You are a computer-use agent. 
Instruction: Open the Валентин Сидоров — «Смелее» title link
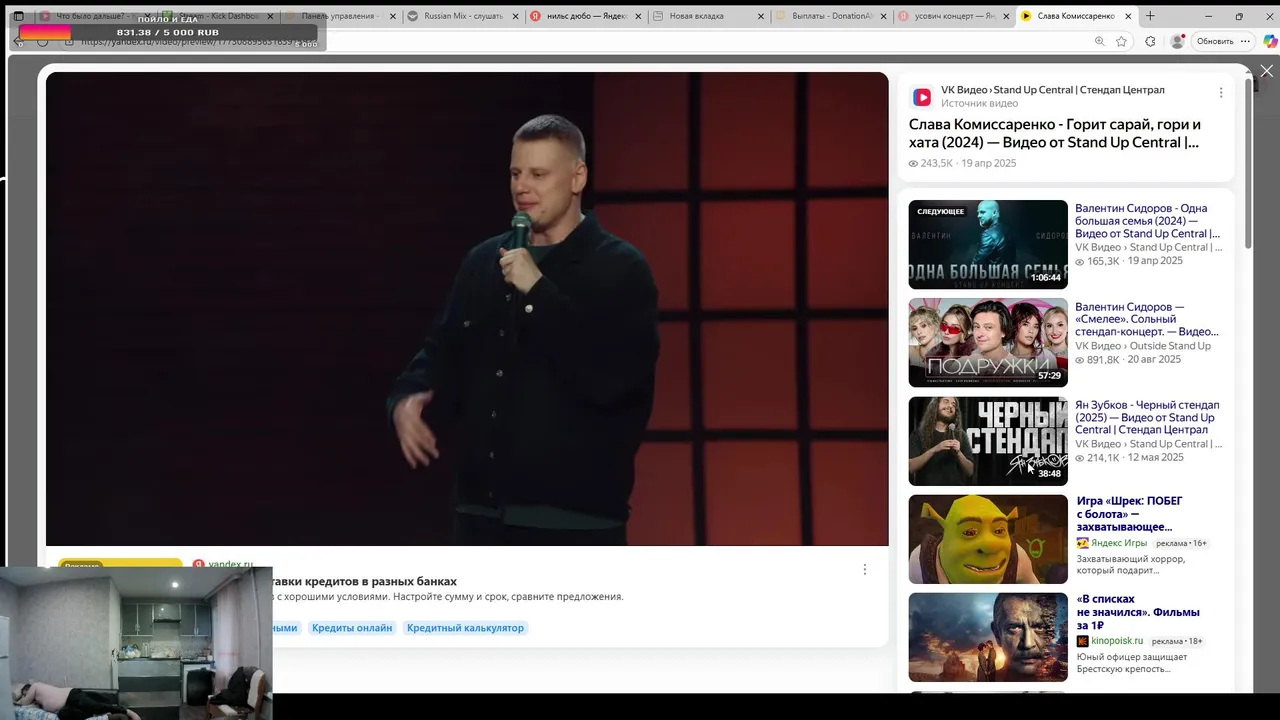[1147, 319]
